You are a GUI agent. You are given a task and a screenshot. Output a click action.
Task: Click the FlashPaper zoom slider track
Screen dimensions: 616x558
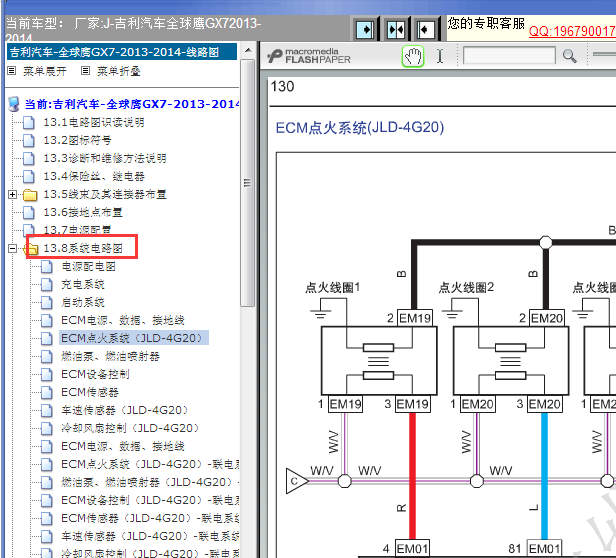coord(604,54)
